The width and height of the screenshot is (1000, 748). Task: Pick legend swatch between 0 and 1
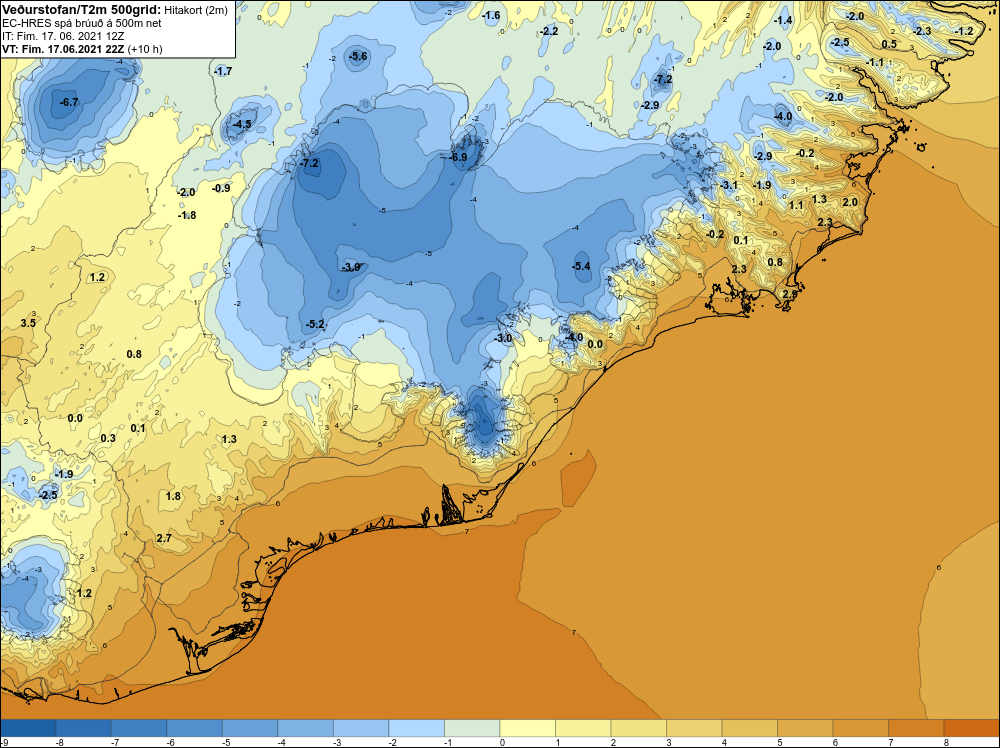(x=527, y=728)
